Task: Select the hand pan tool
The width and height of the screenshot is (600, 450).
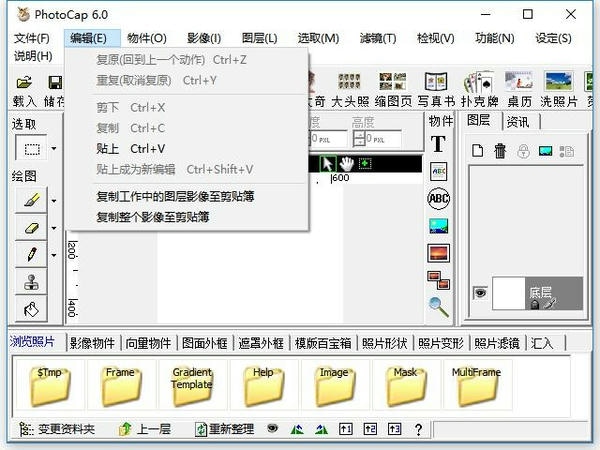Action: point(347,164)
